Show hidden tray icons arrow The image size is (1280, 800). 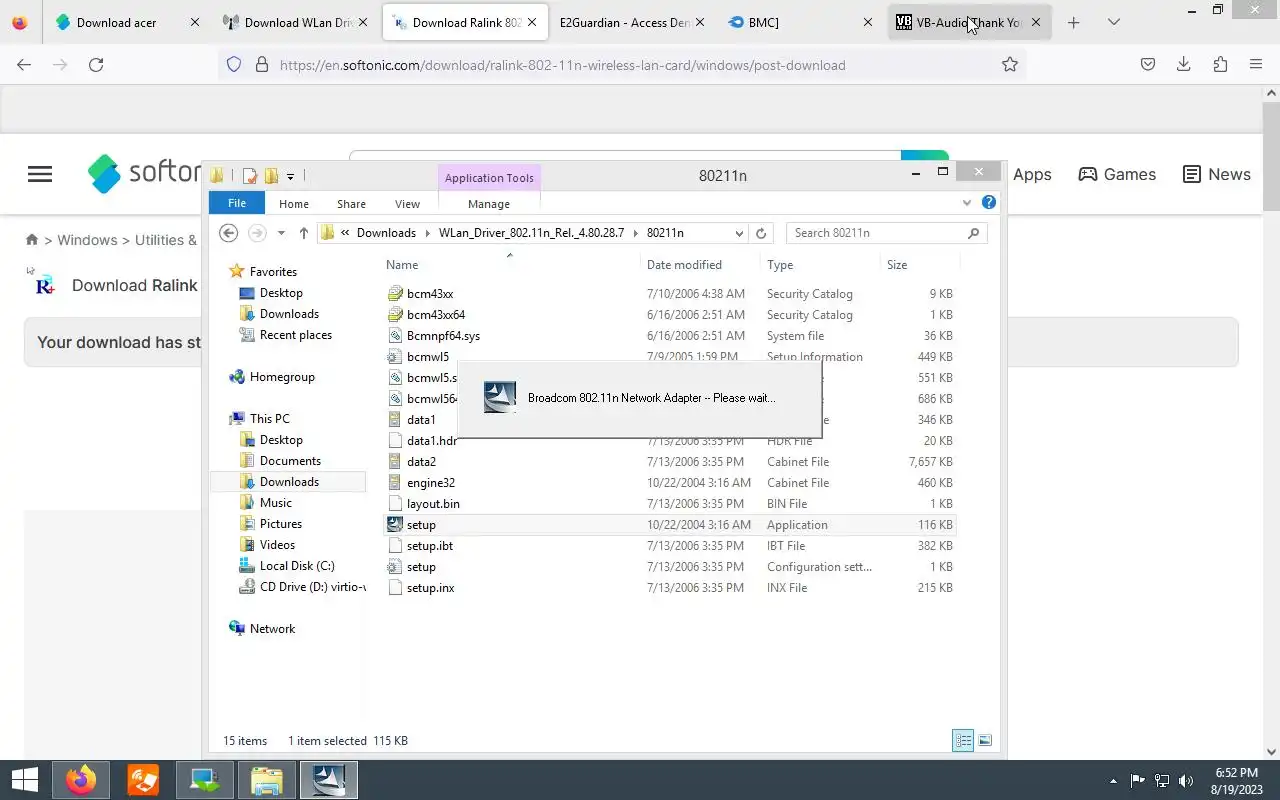point(1114,781)
